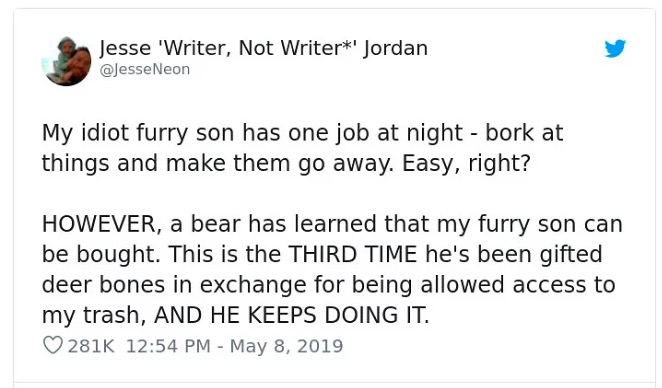The height and width of the screenshot is (388, 662).
Task: View the 281K likes count
Action: pyautogui.click(x=91, y=346)
